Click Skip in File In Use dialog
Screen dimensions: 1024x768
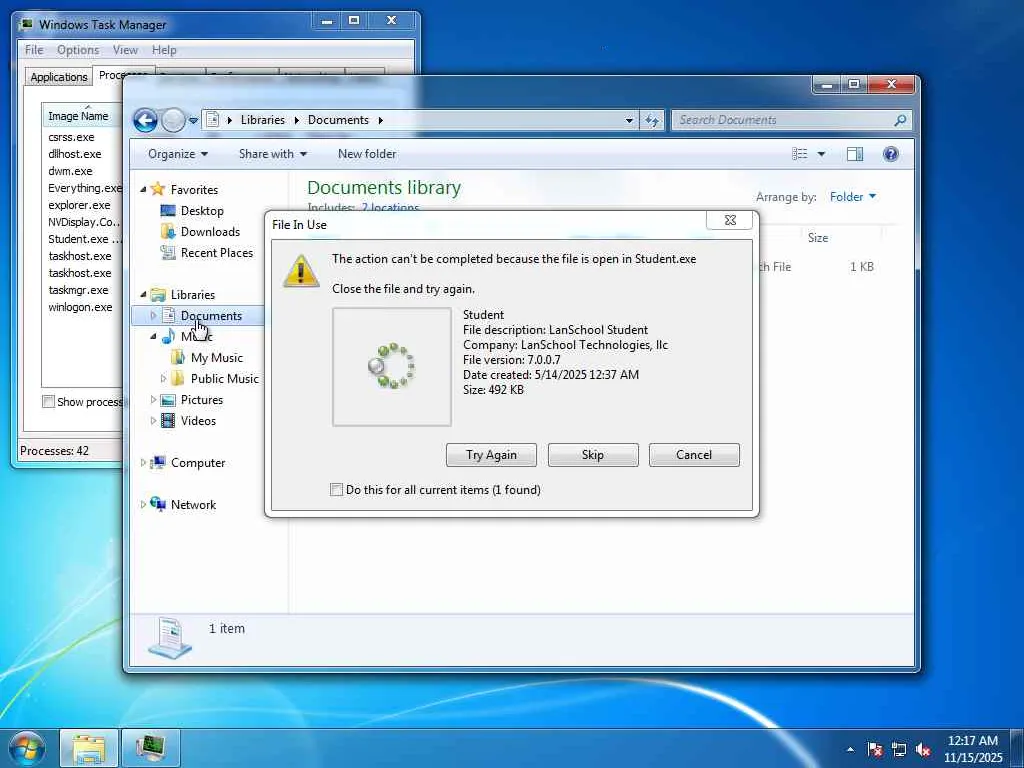point(593,455)
